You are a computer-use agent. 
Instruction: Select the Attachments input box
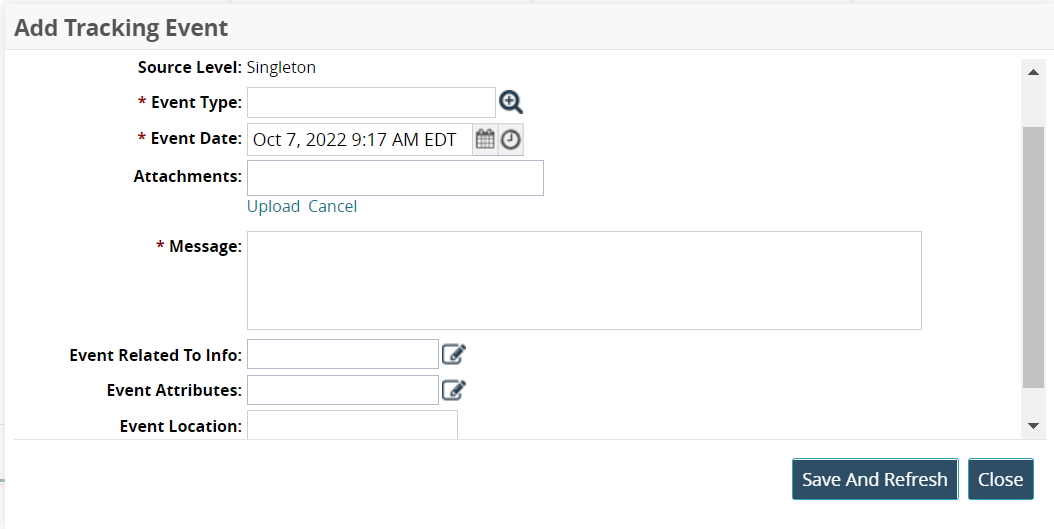[395, 177]
